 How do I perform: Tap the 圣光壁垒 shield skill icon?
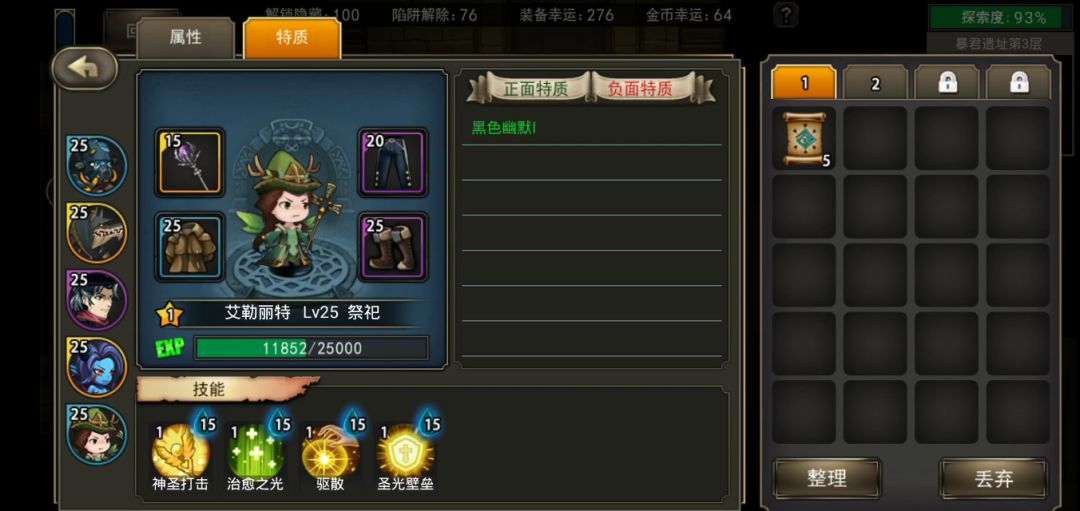click(405, 451)
